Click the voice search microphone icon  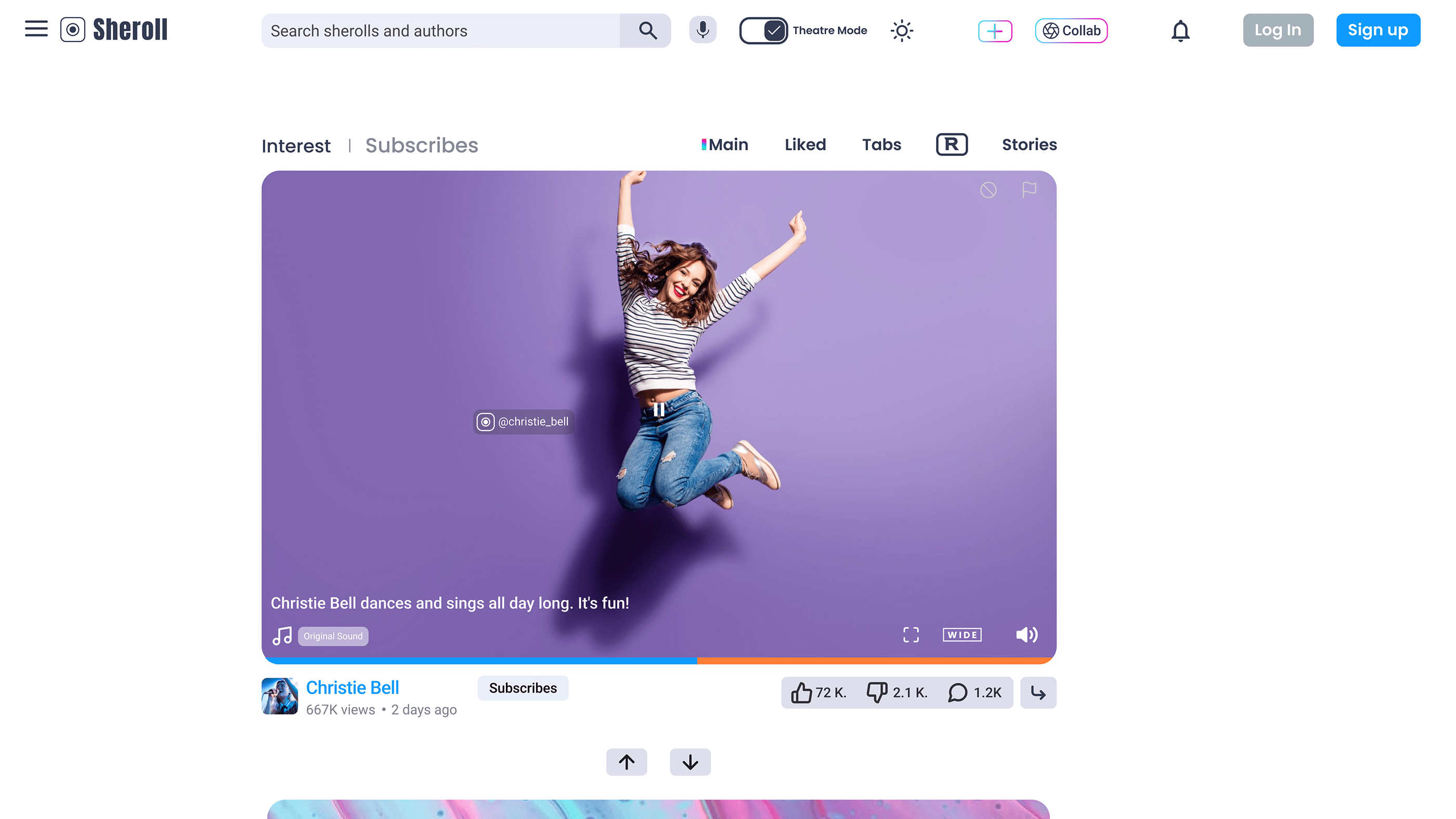[x=703, y=30]
